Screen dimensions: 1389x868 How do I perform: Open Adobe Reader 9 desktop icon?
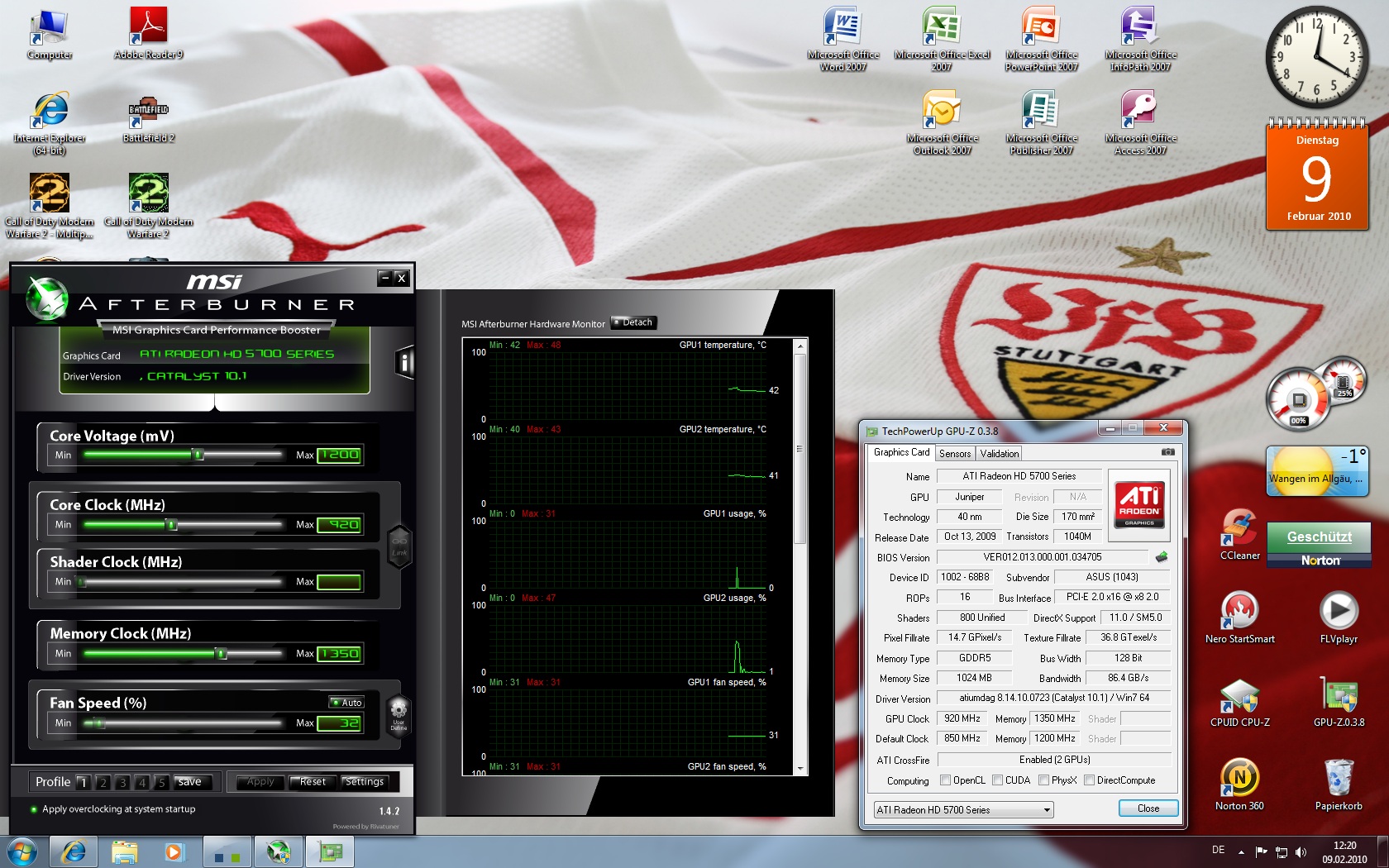tap(149, 34)
